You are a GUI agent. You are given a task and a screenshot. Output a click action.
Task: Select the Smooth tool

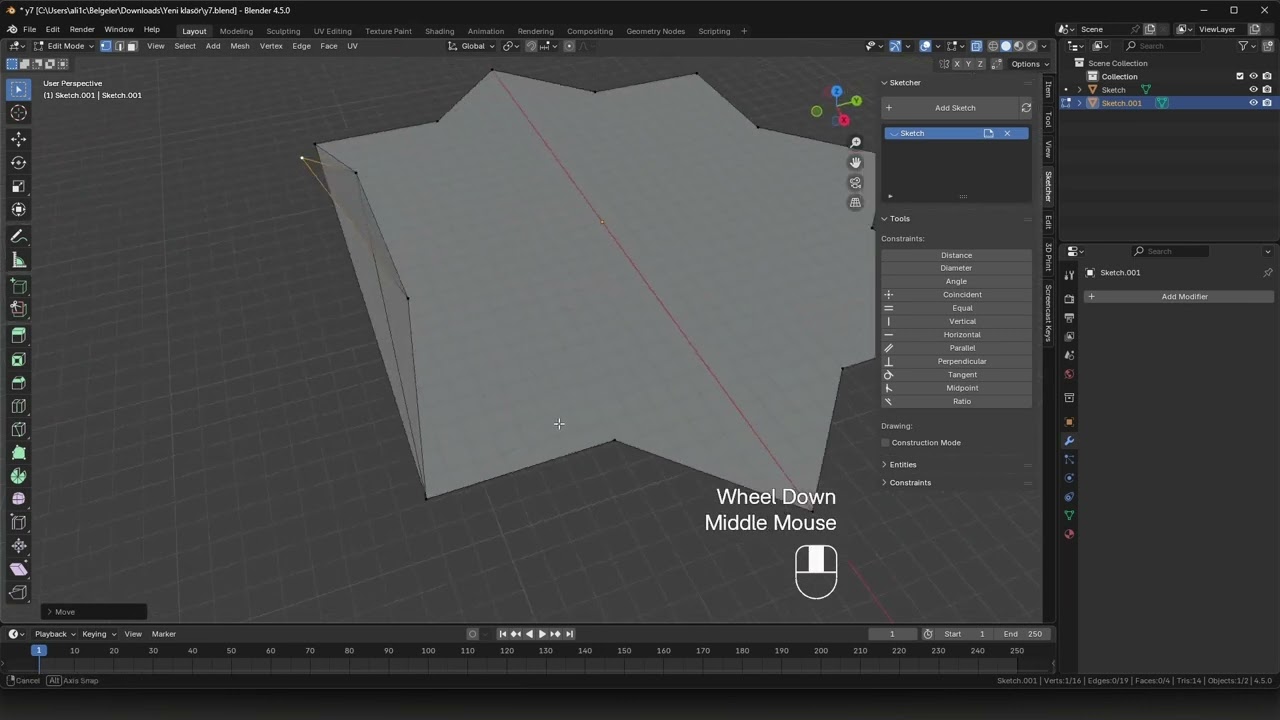pyautogui.click(x=18, y=499)
